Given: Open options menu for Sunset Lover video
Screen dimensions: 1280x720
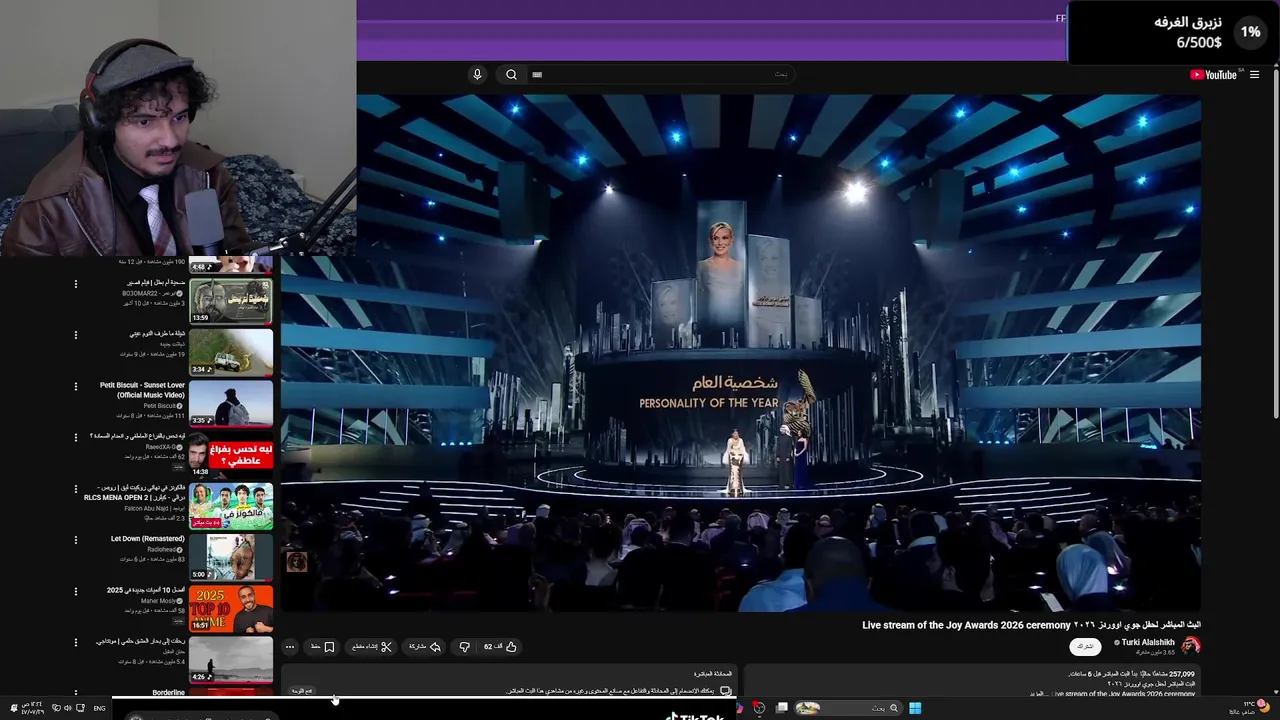Looking at the screenshot, I should point(75,386).
